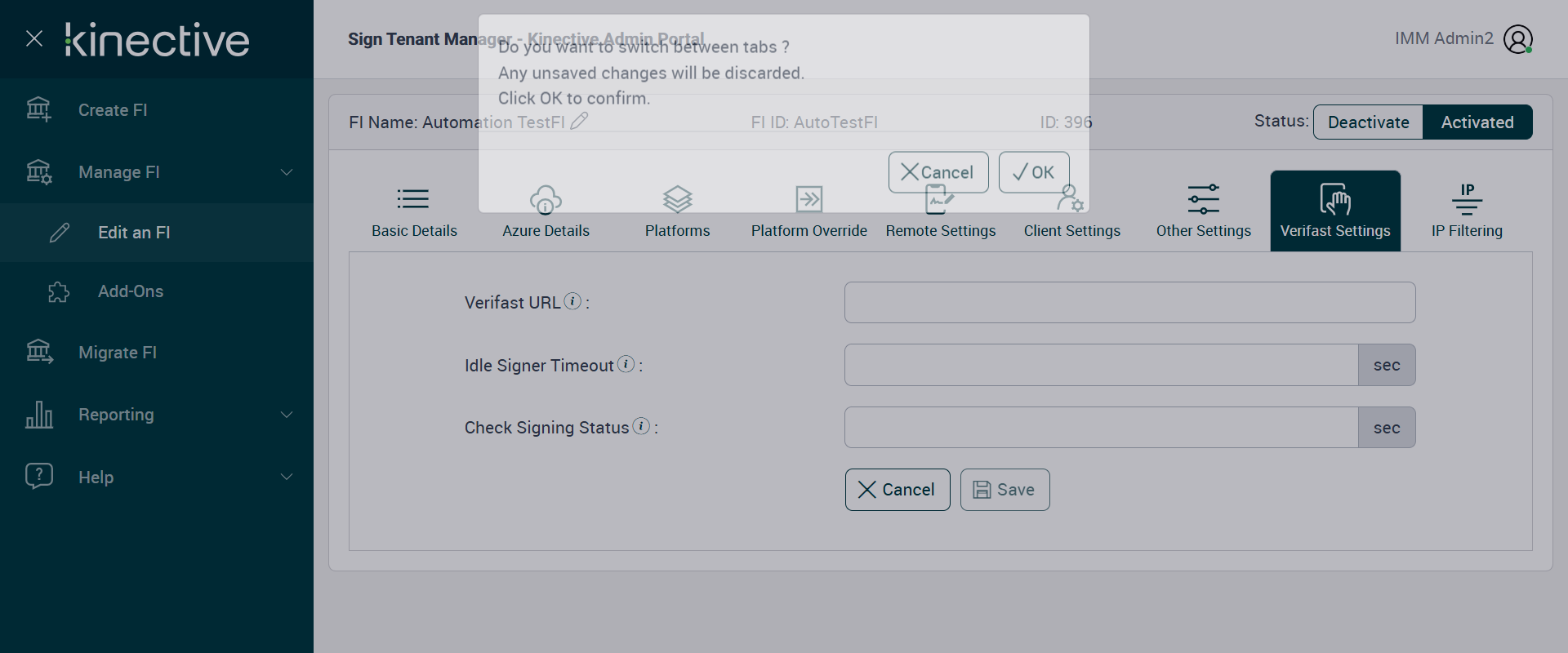This screenshot has height=653, width=1568.
Task: Switch to the Azure Details tab
Action: (x=546, y=211)
